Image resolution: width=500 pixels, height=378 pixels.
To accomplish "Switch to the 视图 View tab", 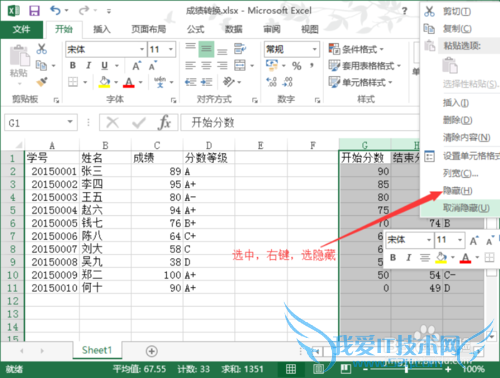I will [x=310, y=30].
